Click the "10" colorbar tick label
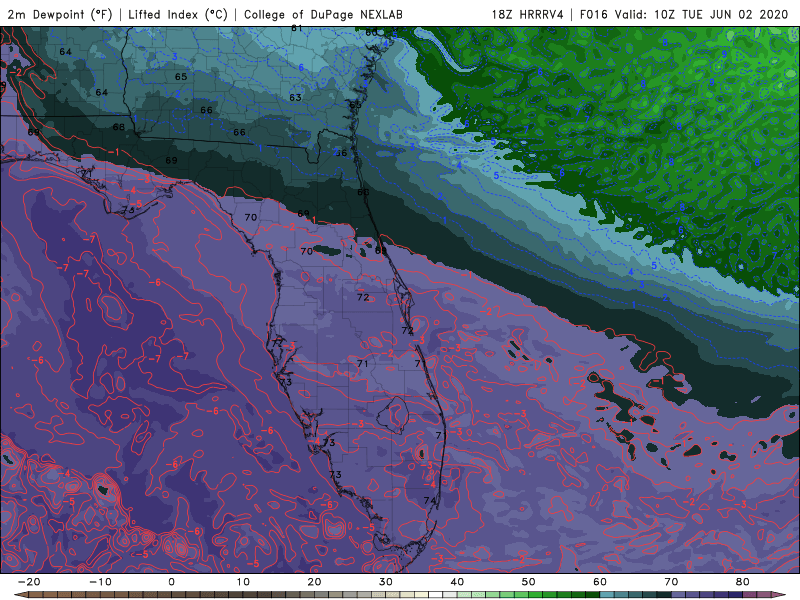This screenshot has height=600, width=800. pos(243,582)
